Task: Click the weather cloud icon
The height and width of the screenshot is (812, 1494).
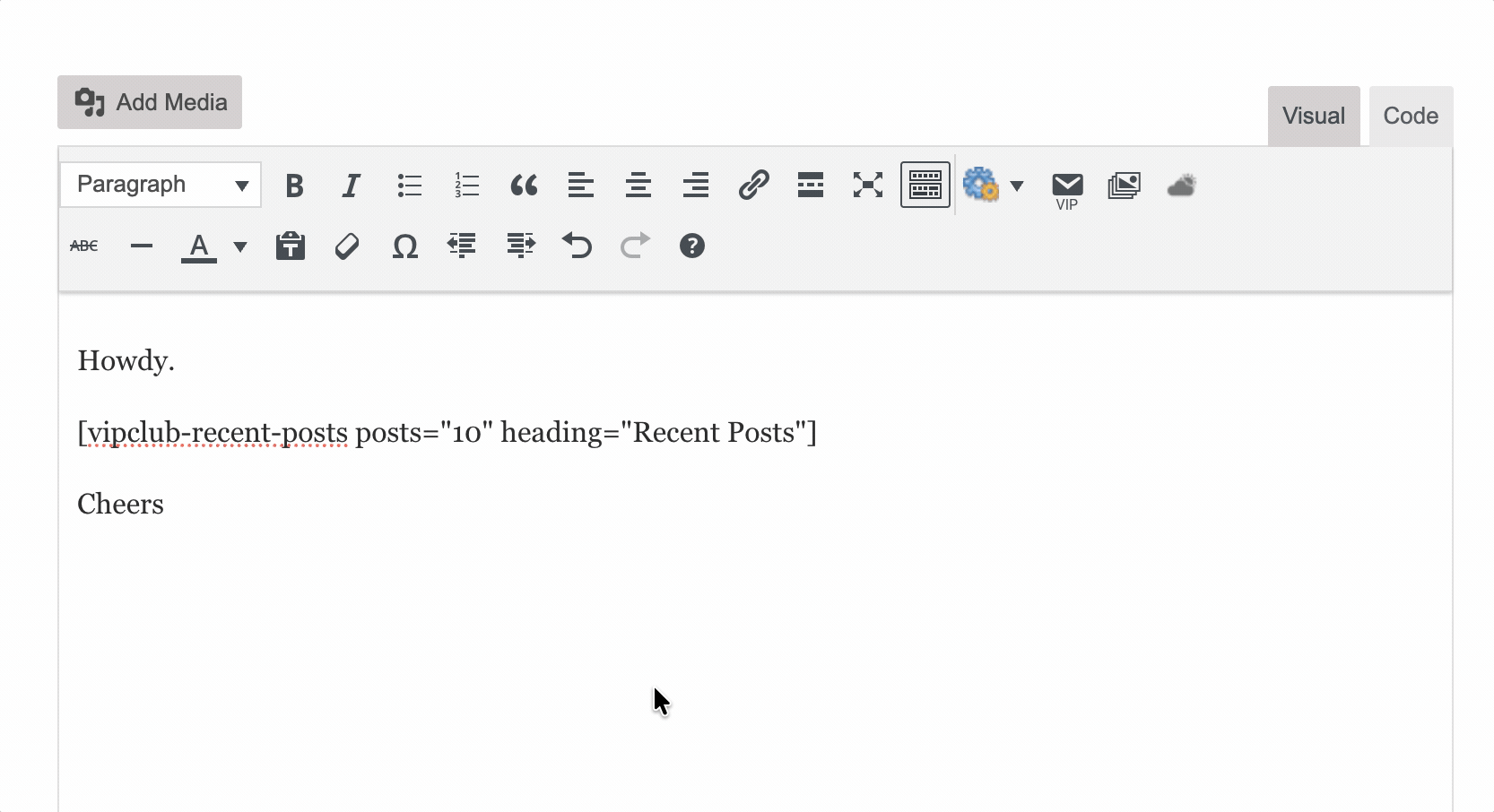Action: point(1181,185)
